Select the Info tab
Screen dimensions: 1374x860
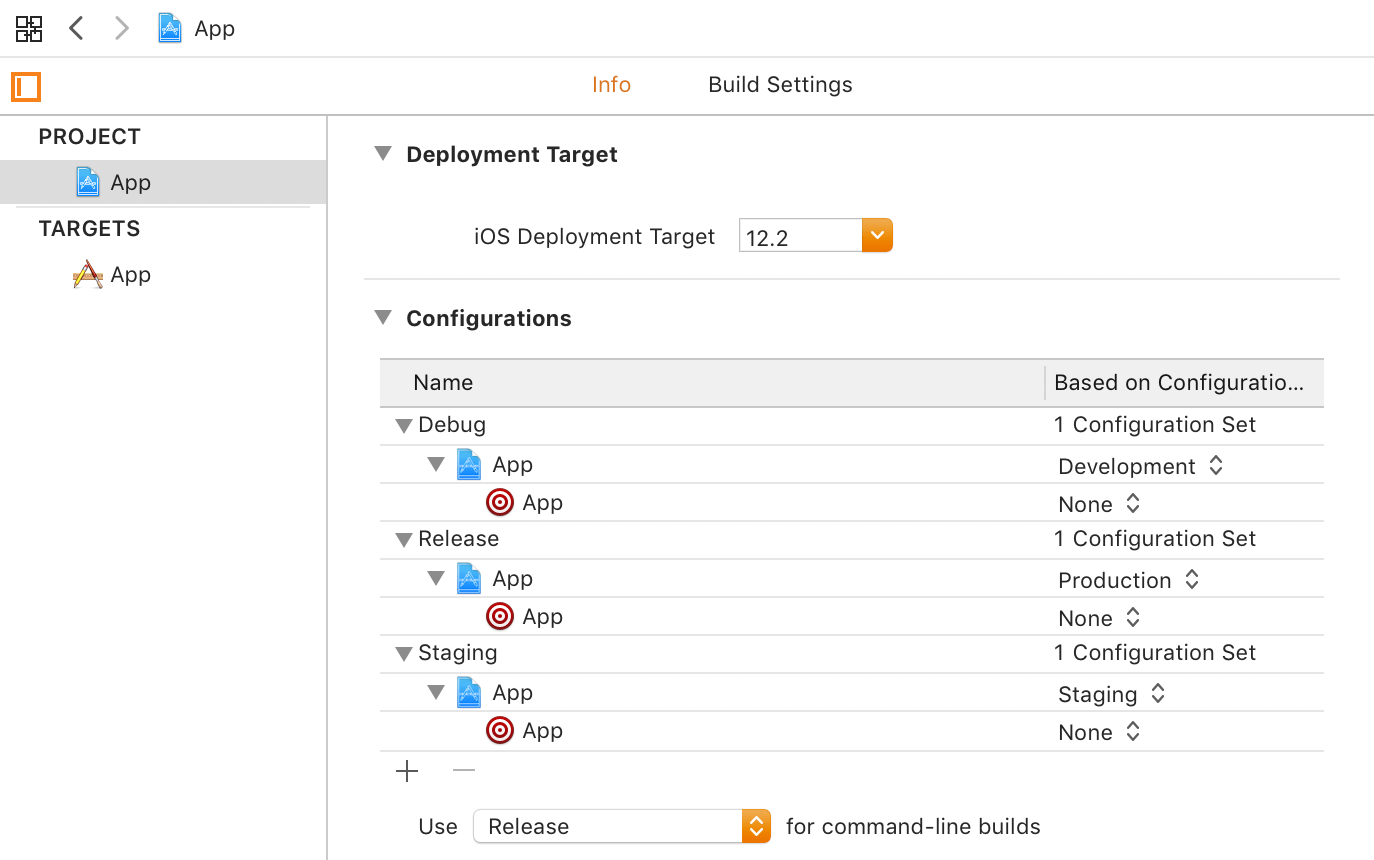[611, 85]
